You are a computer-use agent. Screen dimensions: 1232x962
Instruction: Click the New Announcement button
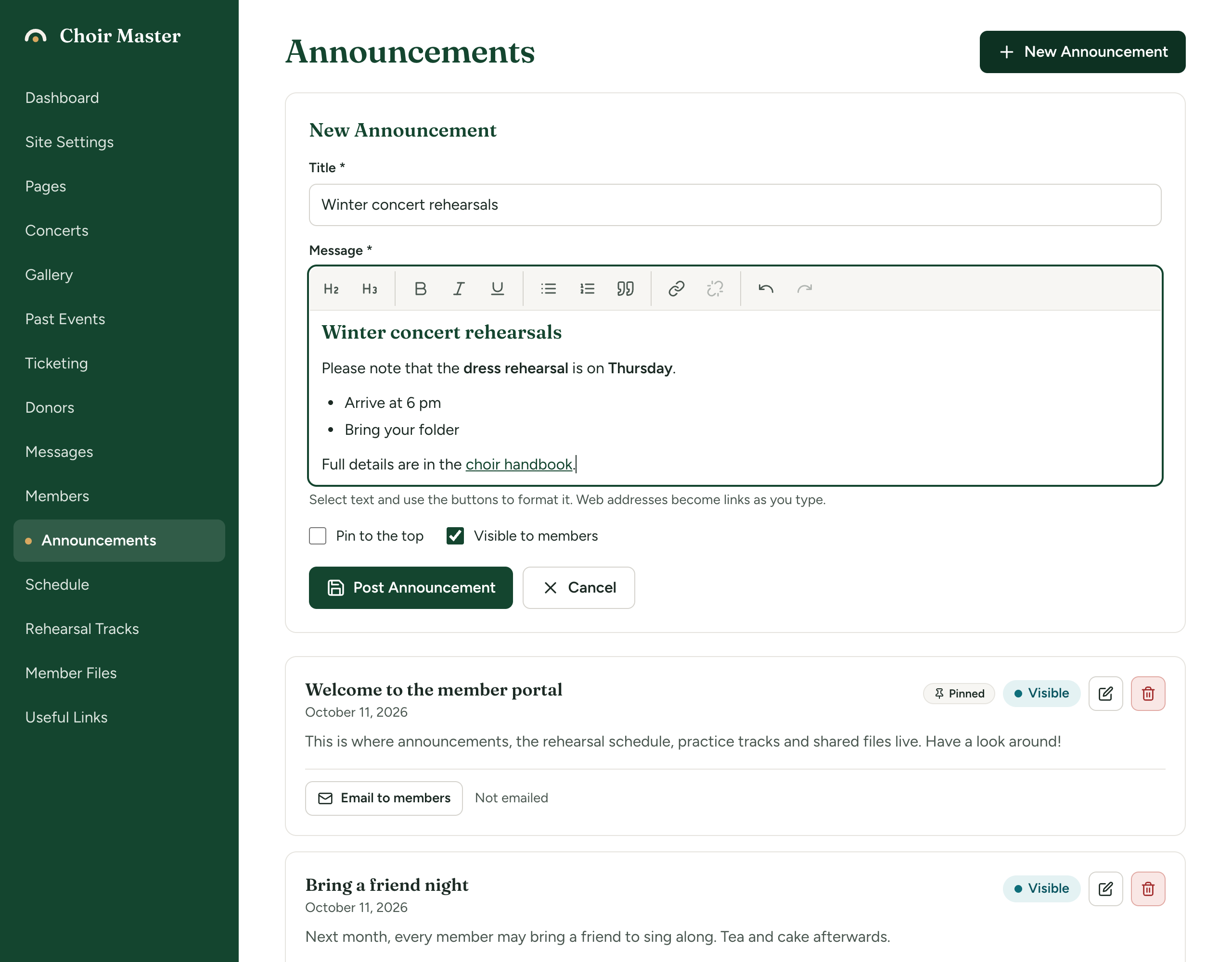coord(1082,52)
